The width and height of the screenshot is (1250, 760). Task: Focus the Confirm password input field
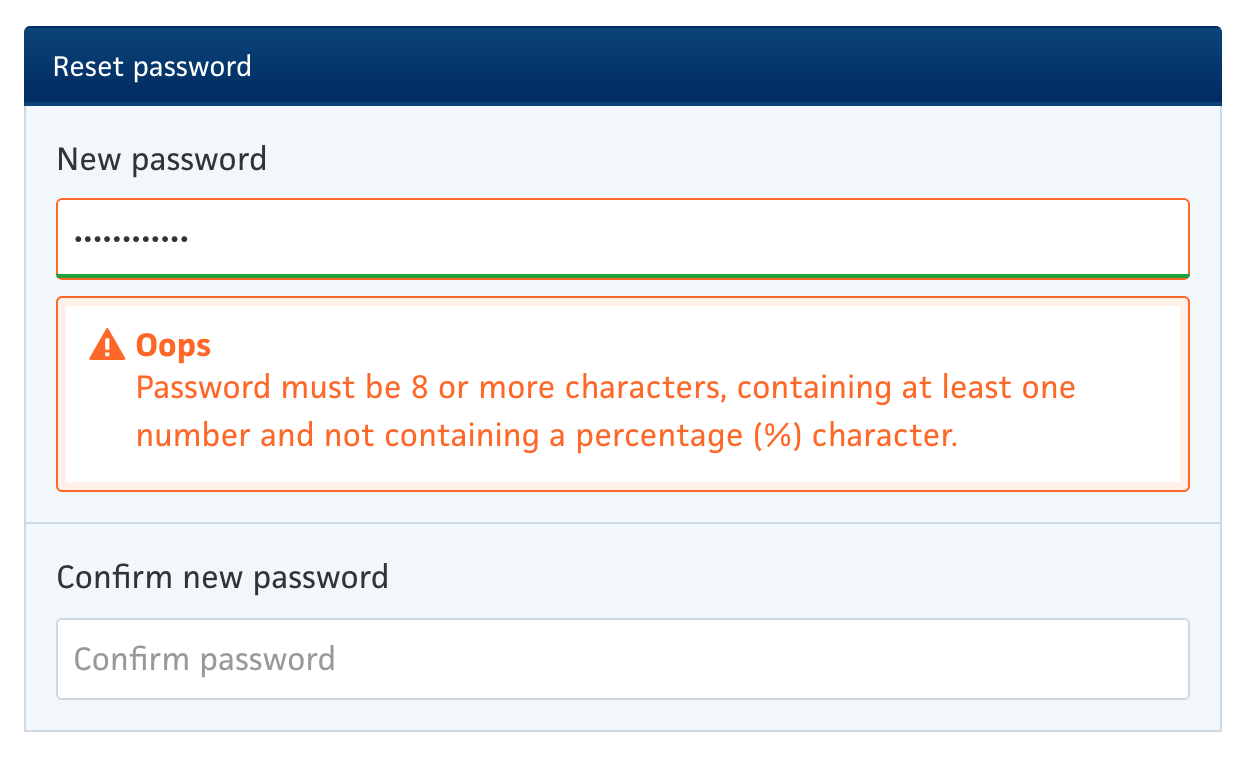[622, 659]
